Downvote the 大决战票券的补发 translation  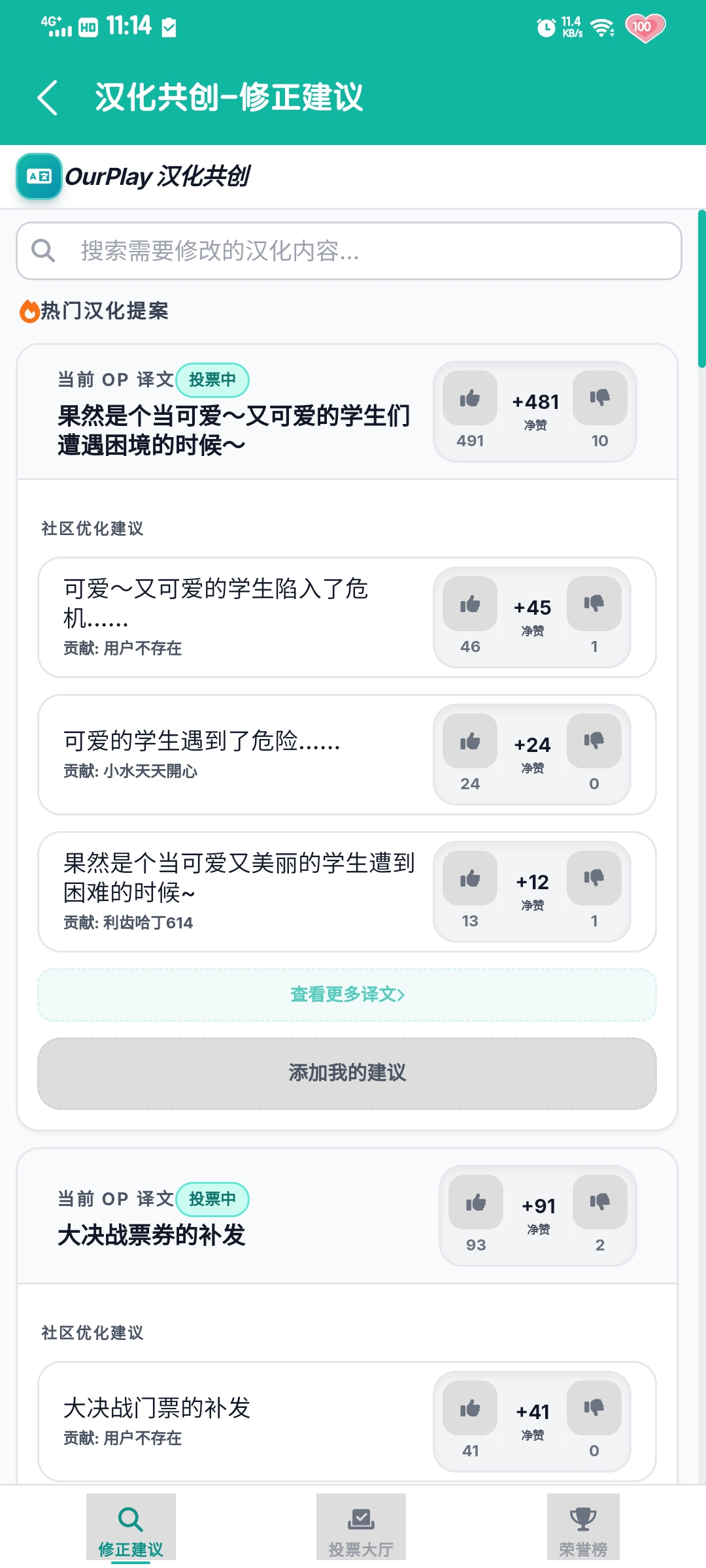click(x=599, y=1202)
